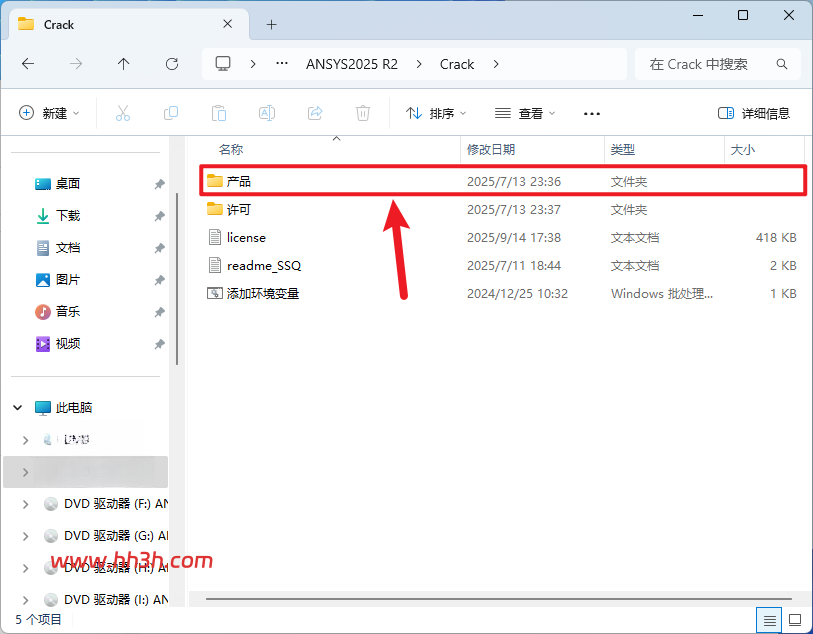The image size is (813, 634).
Task: Select DVD drive (G:) in sidebar
Action: click(106, 536)
